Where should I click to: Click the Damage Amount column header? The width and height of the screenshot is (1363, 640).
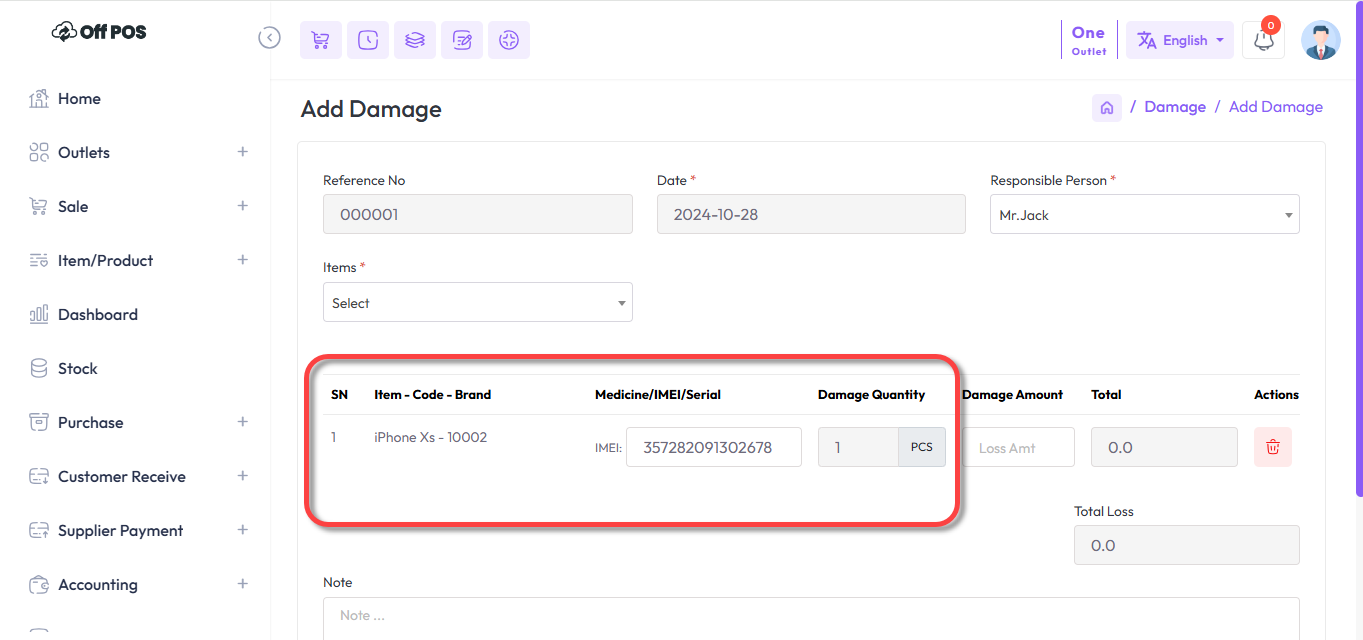coord(1012,394)
